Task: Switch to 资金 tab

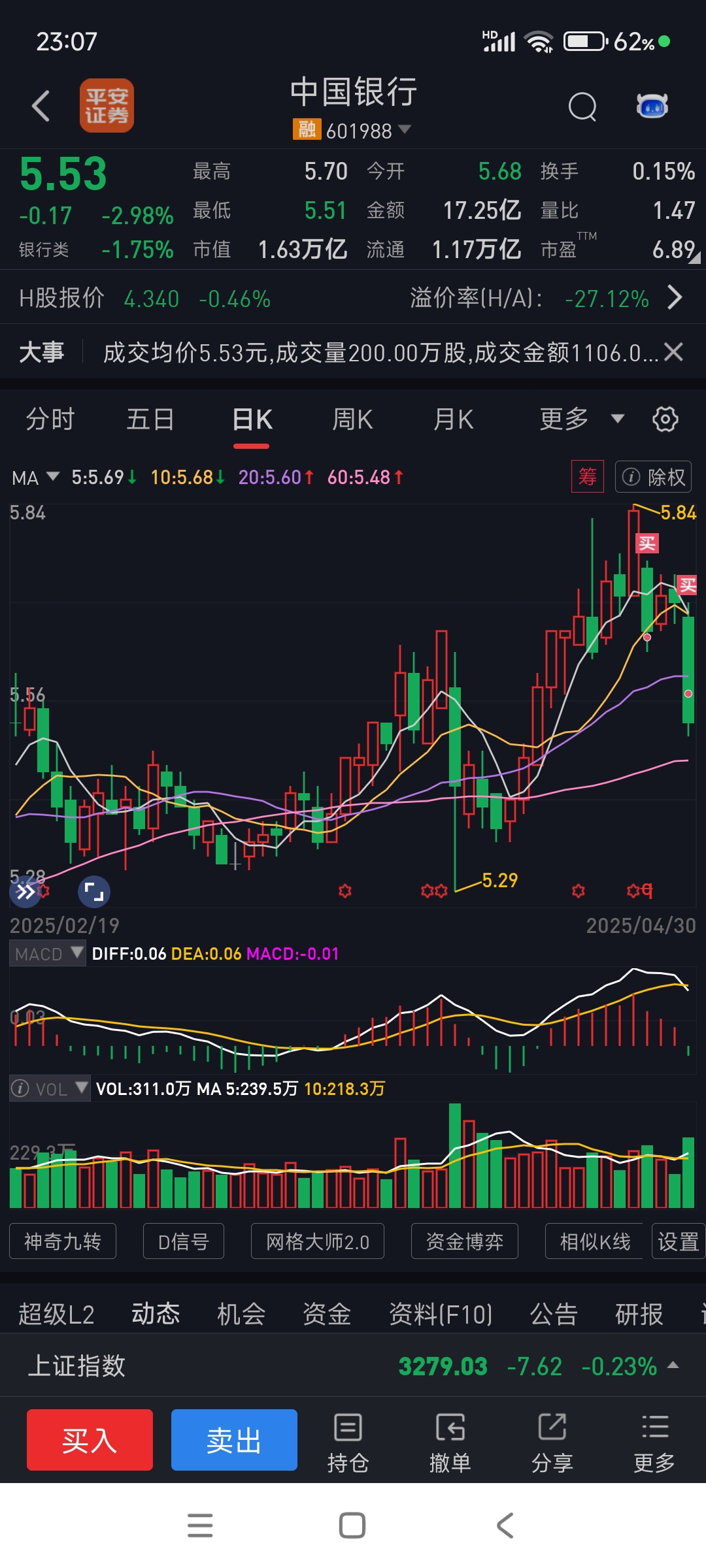Action: [x=327, y=1314]
